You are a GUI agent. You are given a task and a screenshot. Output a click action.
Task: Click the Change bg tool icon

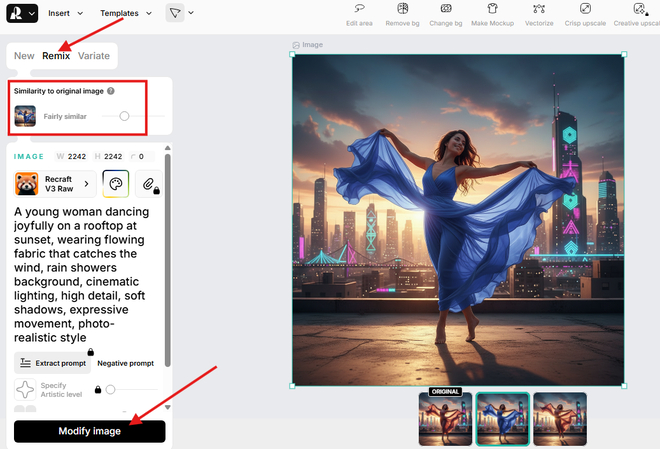pos(446,8)
